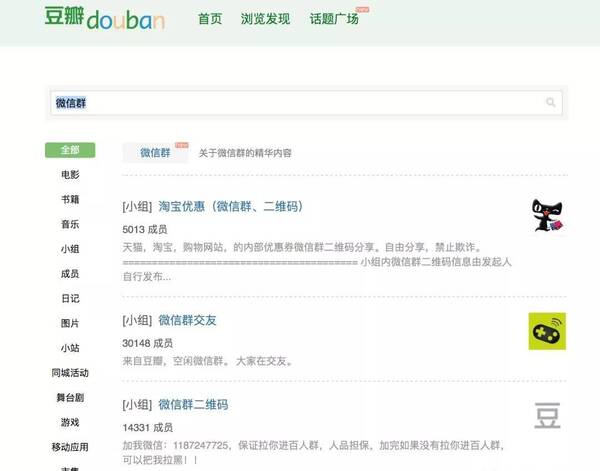
Task: Filter results by 音乐
Action: (70, 224)
